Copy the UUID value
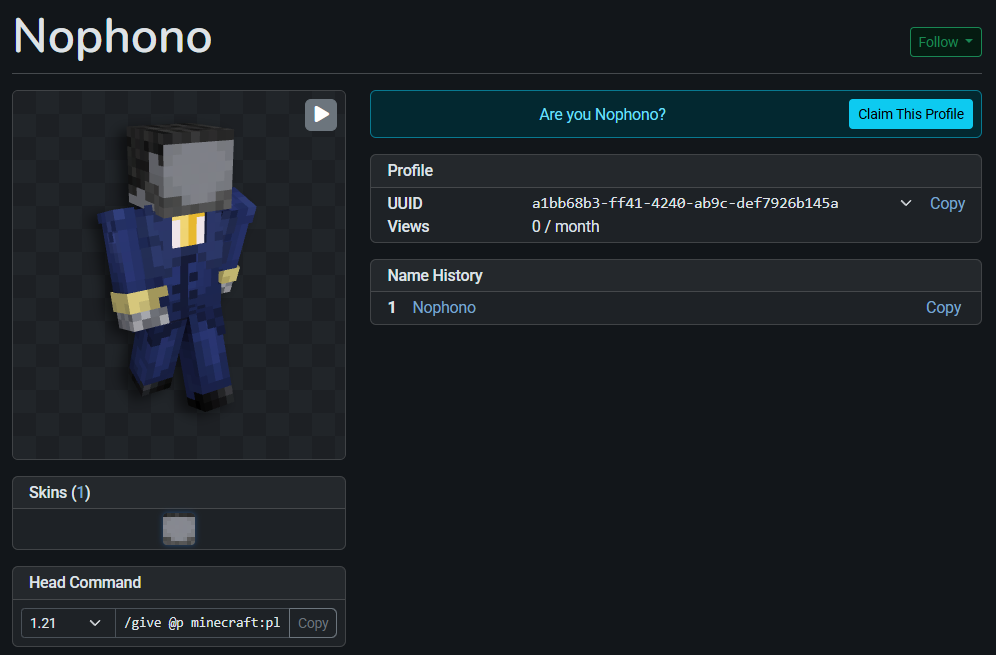Screen dimensions: 996x655 [946, 203]
